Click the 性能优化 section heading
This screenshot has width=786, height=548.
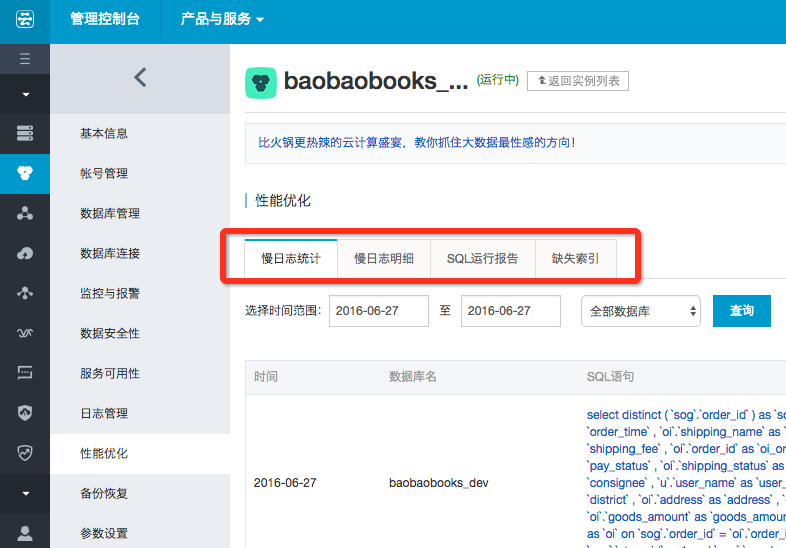point(283,201)
